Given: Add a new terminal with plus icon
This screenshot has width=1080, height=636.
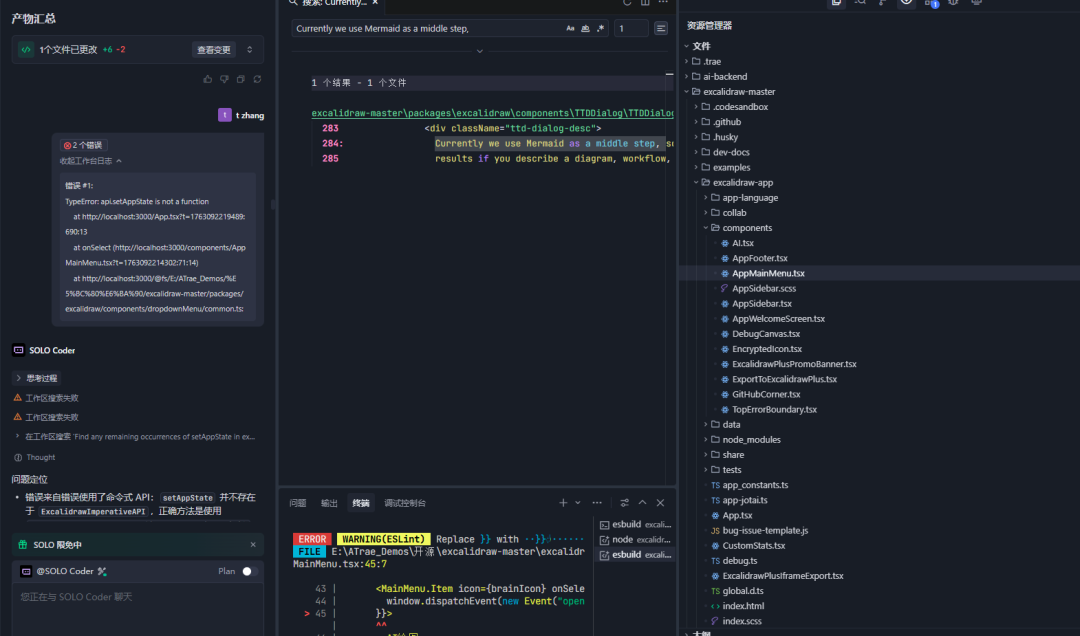Looking at the screenshot, I should tap(563, 503).
